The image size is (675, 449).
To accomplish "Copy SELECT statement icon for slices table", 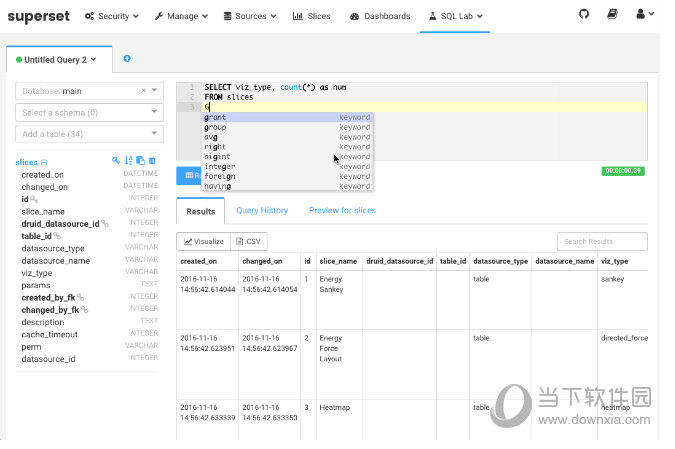I will [140, 161].
